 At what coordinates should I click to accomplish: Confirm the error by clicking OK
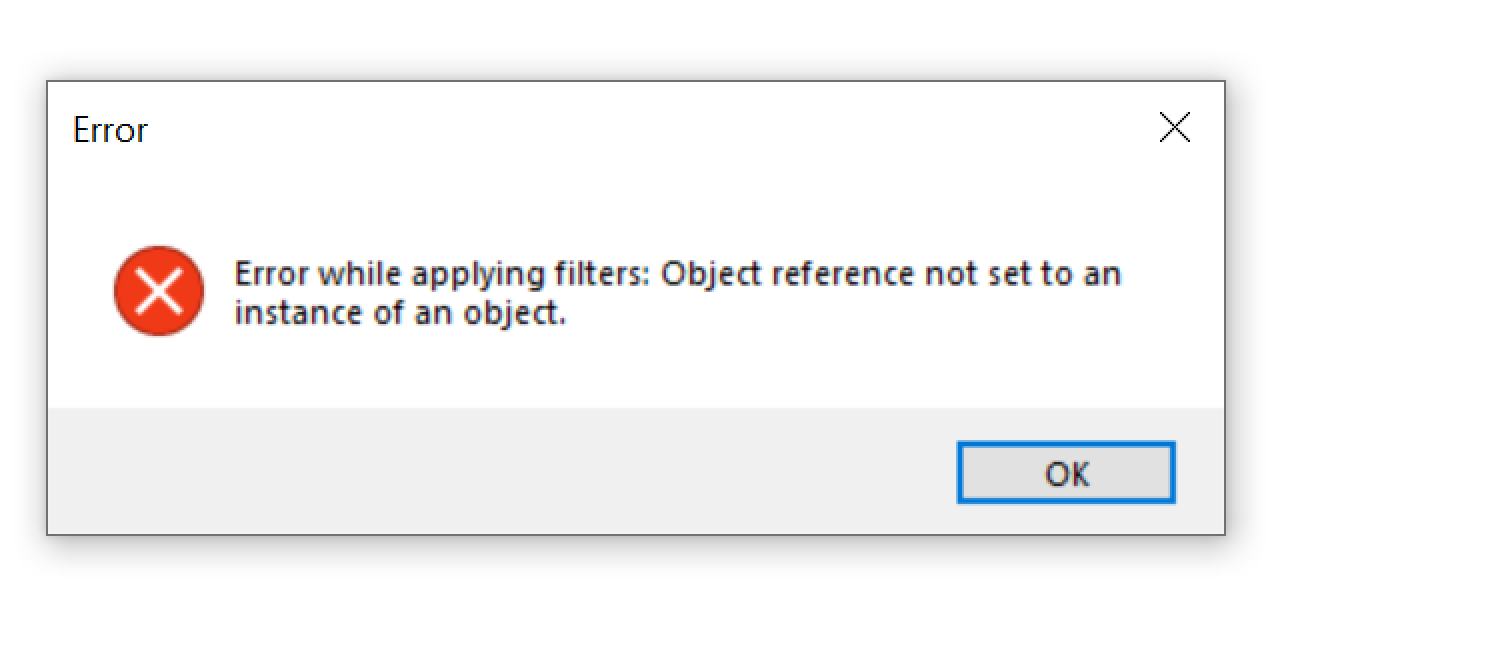tap(1066, 472)
